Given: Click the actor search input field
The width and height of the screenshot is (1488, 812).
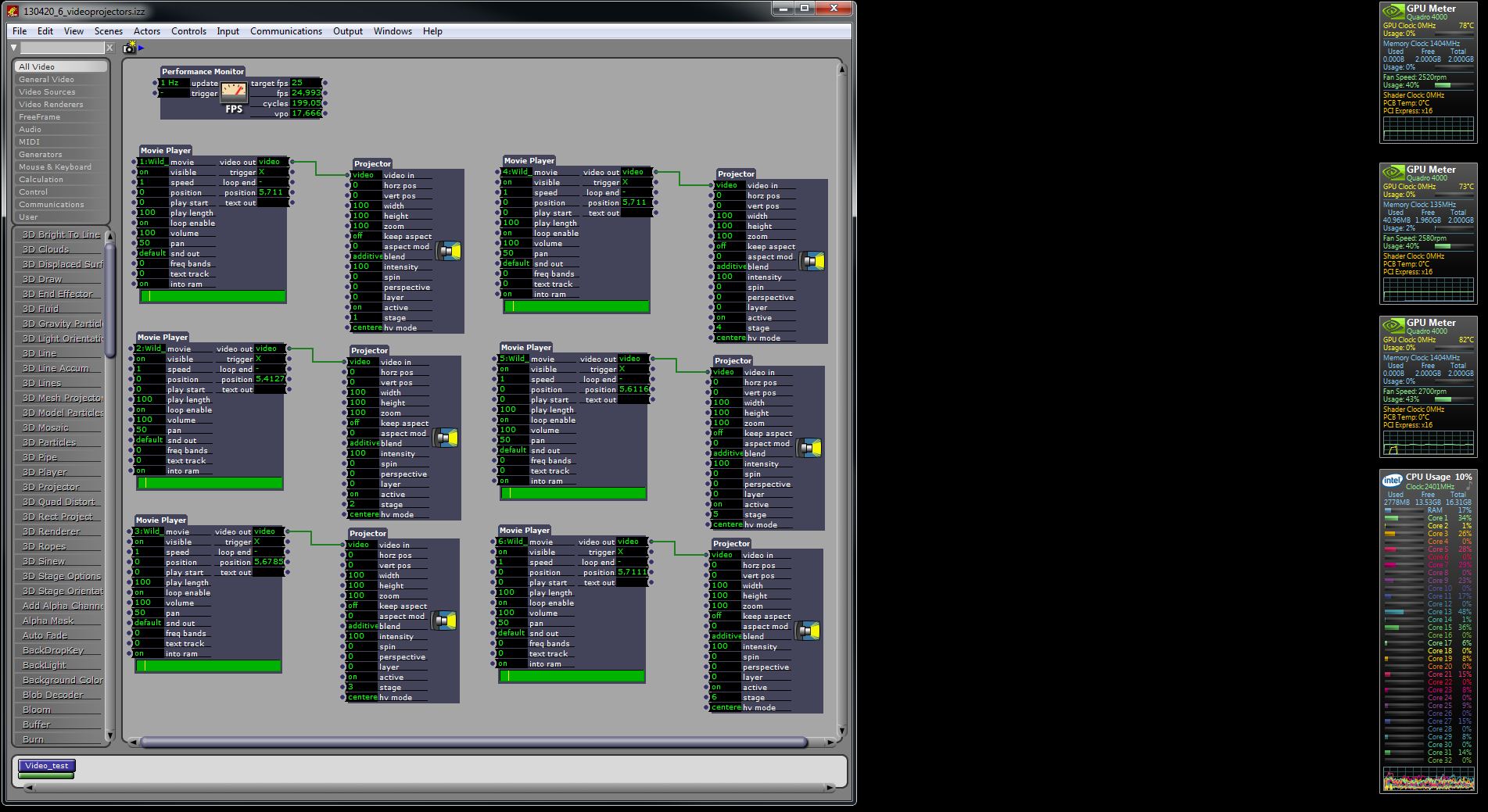Looking at the screenshot, I should pyautogui.click(x=62, y=48).
